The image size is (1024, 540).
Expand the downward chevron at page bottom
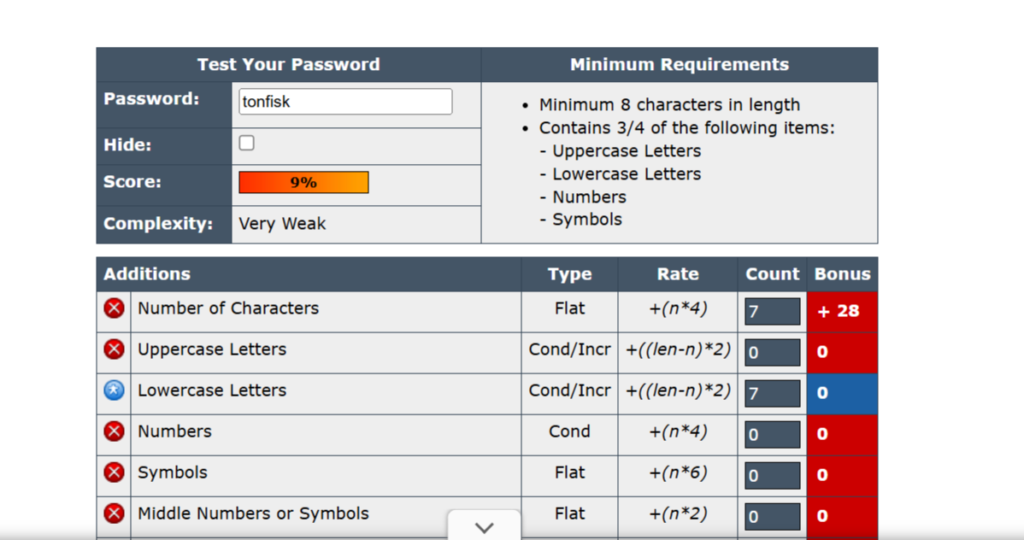484,527
